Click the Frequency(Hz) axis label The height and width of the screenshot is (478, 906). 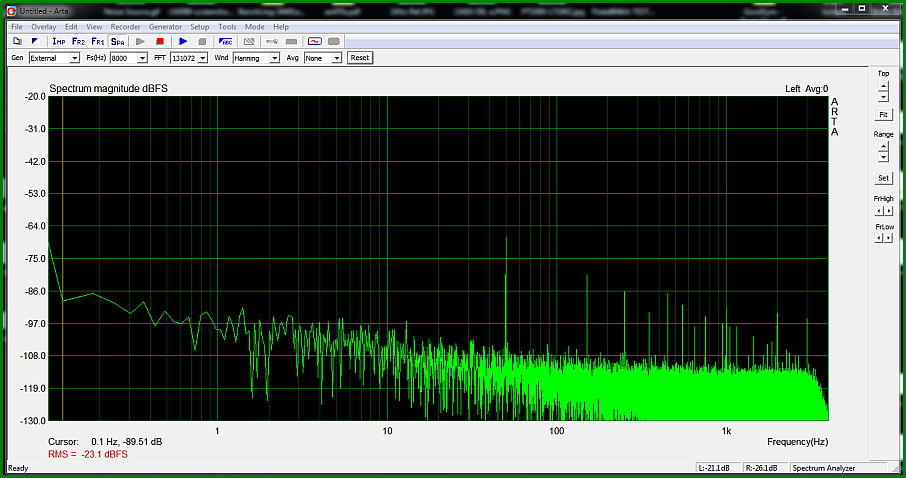tap(797, 442)
